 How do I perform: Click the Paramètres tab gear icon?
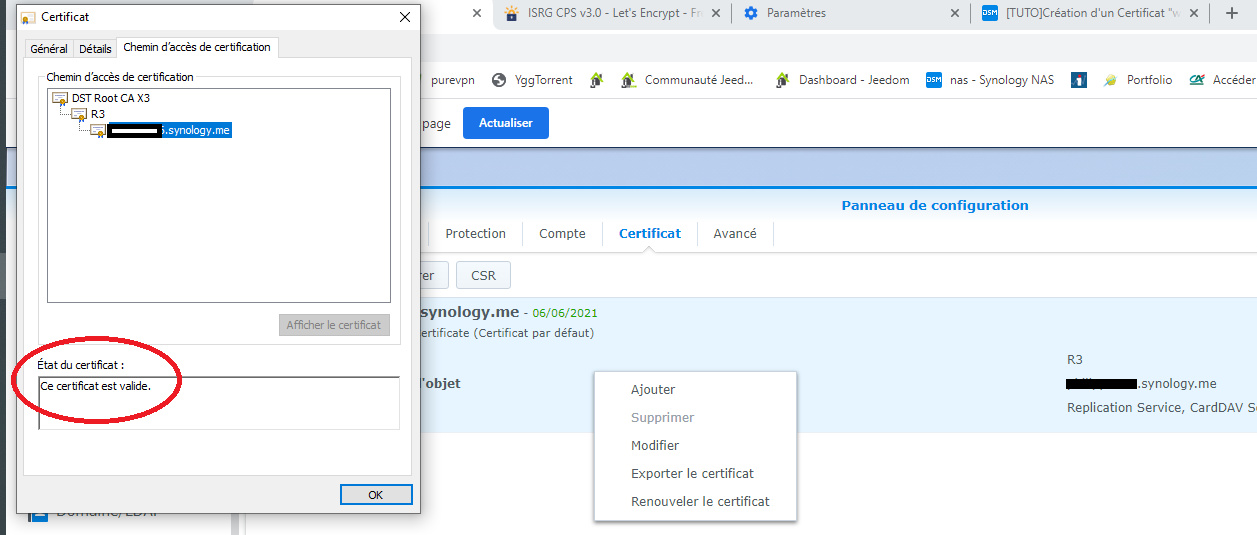(751, 13)
